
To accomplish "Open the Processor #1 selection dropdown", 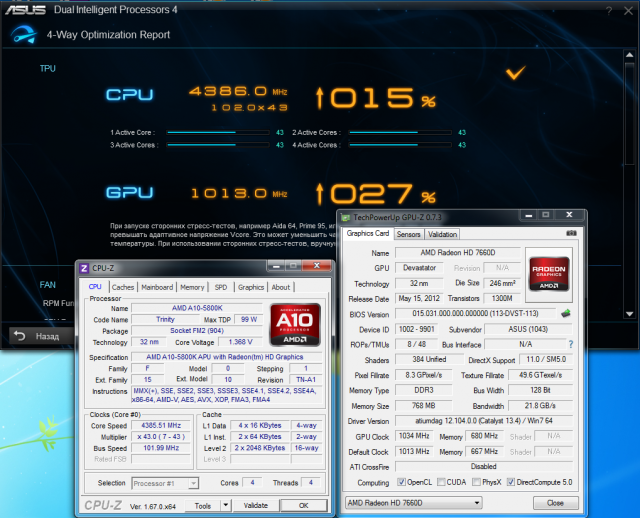I will [x=165, y=483].
